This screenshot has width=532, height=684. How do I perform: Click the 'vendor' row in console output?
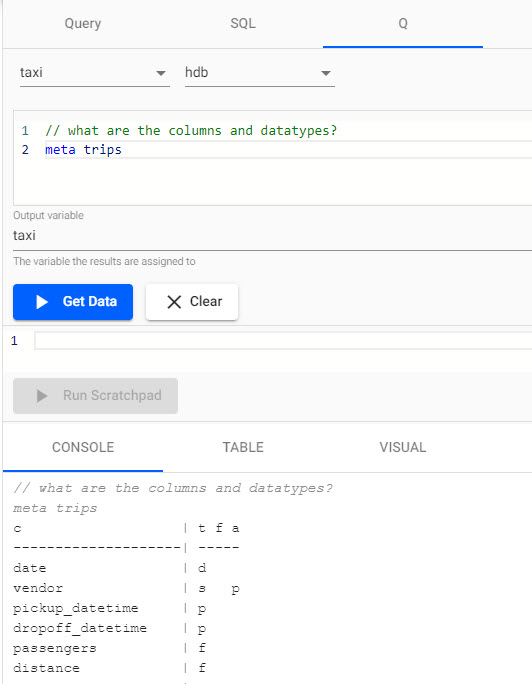[126, 588]
